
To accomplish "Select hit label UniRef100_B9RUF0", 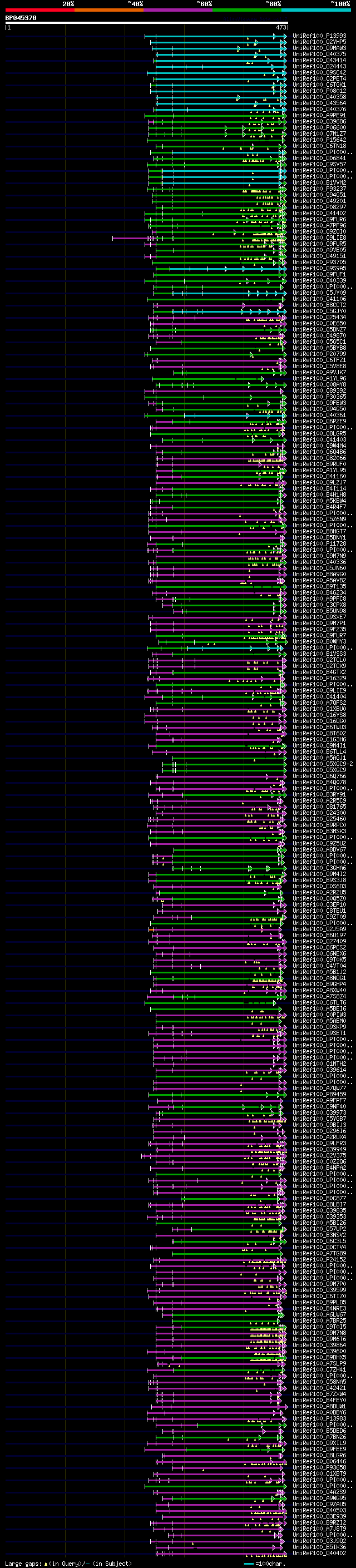I will [x=319, y=464].
